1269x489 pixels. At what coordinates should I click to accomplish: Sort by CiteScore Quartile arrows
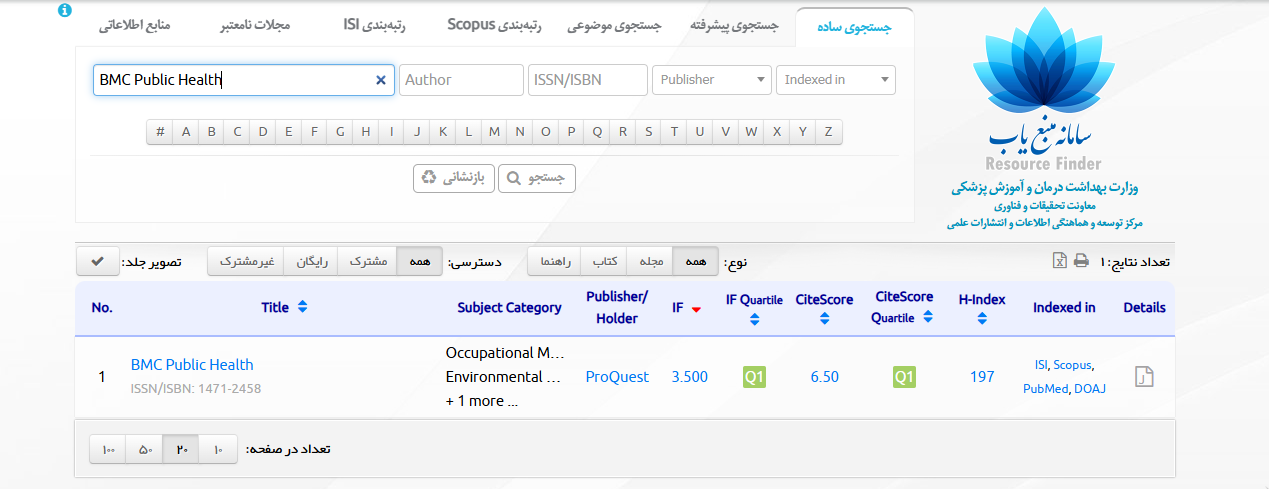coord(928,317)
